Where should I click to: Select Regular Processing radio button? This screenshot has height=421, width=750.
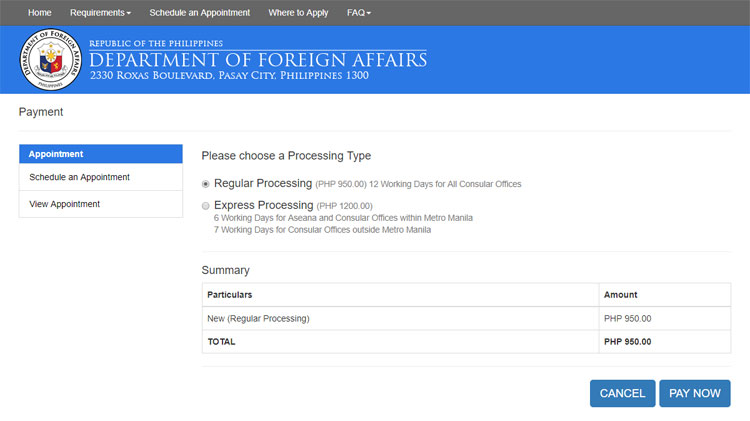pyautogui.click(x=206, y=184)
